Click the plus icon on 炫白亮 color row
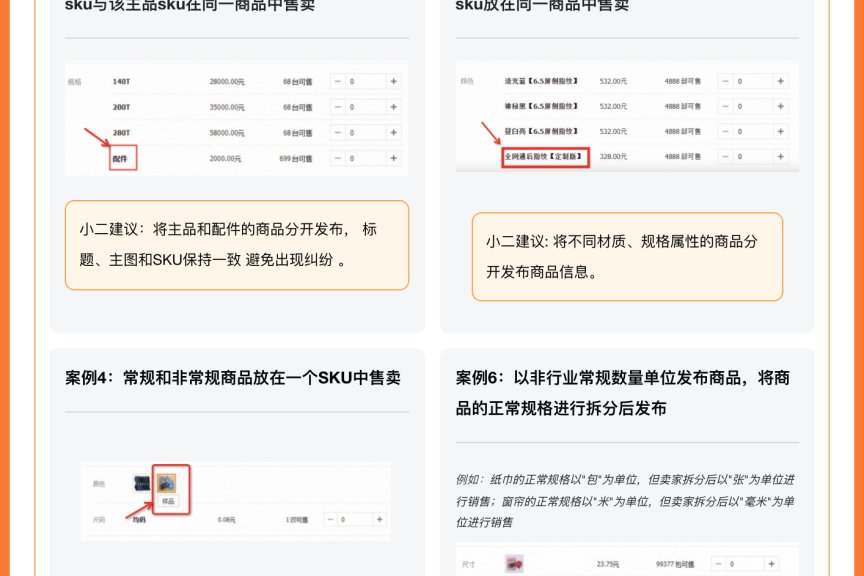Screen dimensions: 864x576 pos(782,131)
